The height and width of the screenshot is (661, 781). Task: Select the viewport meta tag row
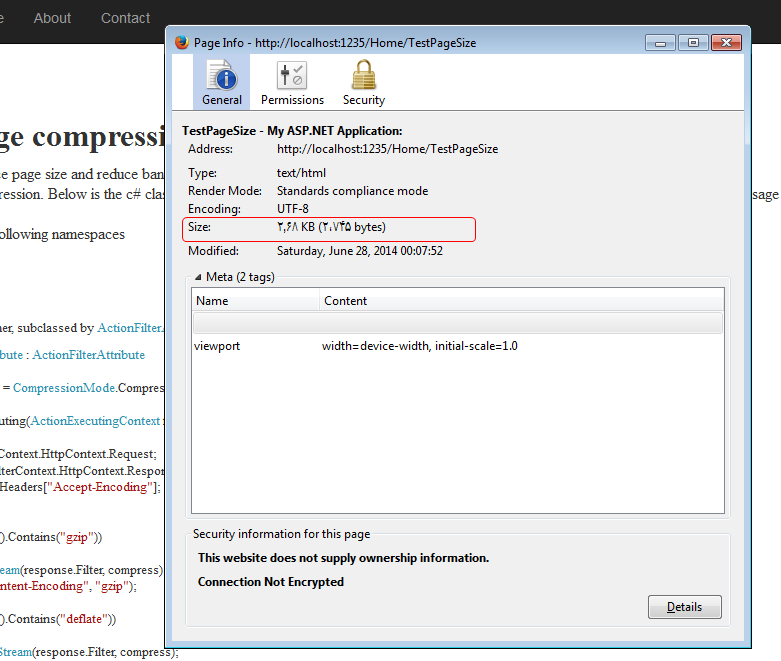click(456, 346)
